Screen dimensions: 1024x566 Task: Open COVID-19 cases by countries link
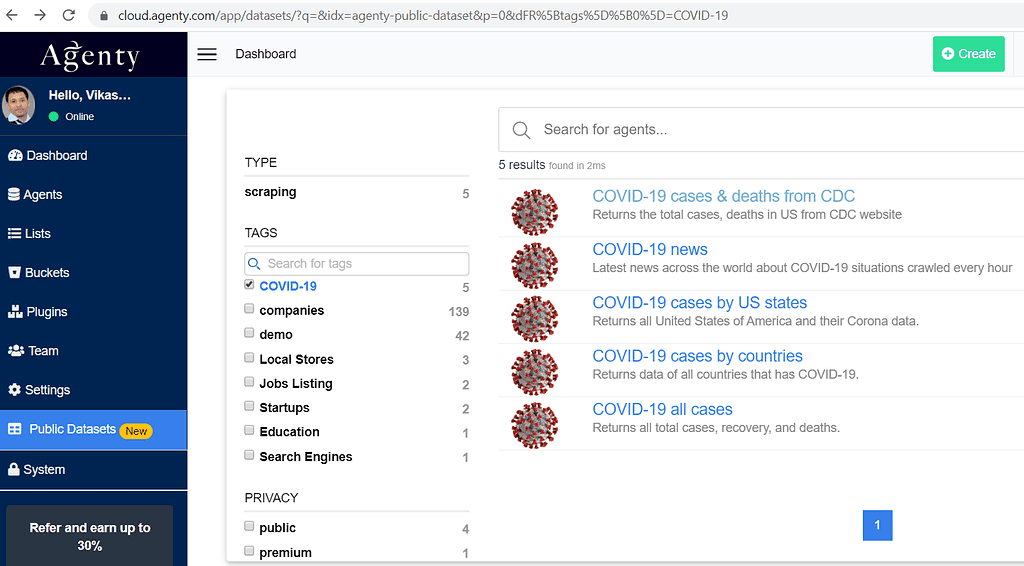(697, 356)
